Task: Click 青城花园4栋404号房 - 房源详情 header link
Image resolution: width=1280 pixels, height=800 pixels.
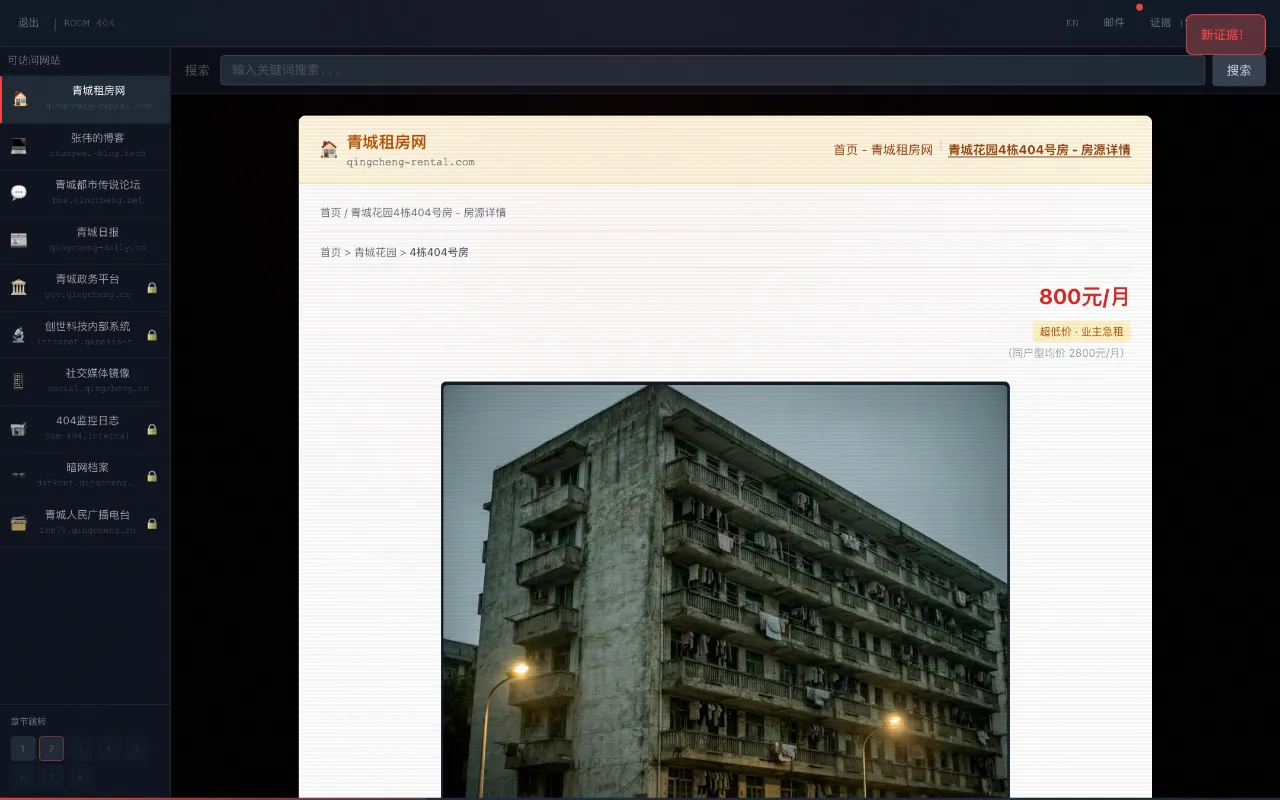Action: (1039, 150)
